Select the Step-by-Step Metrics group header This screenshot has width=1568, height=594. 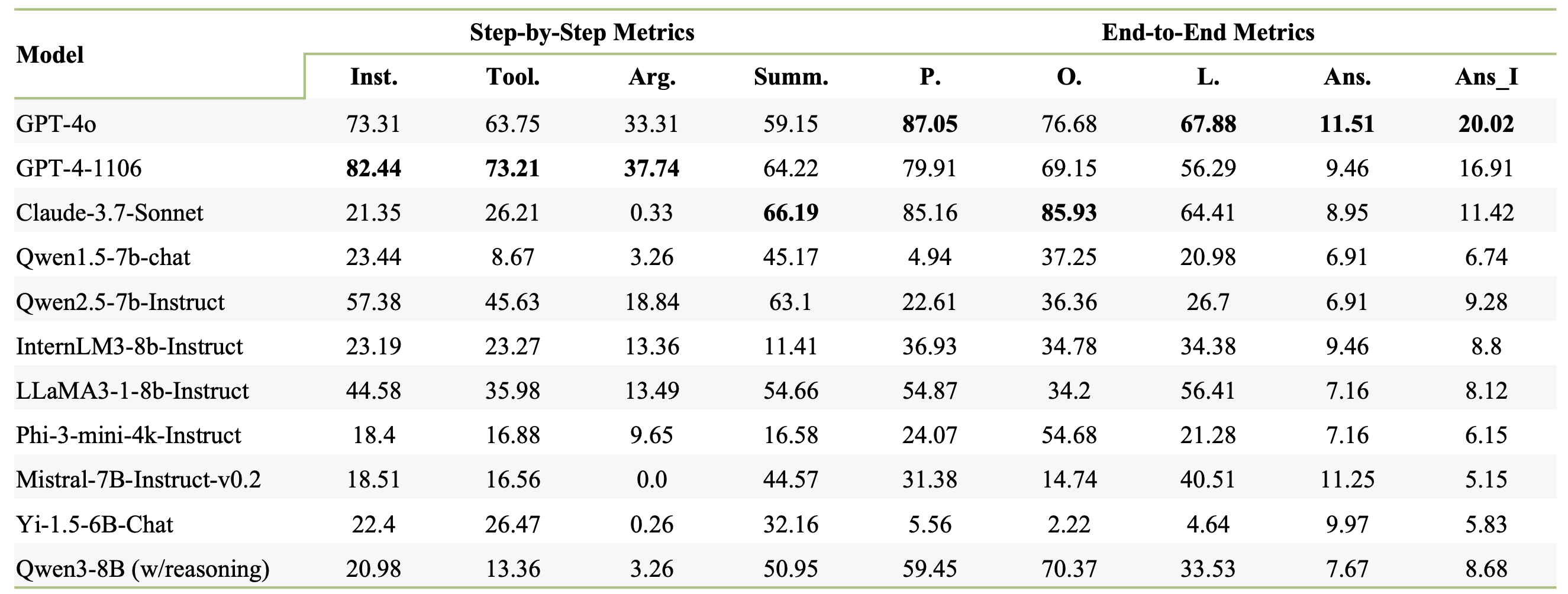[x=582, y=33]
